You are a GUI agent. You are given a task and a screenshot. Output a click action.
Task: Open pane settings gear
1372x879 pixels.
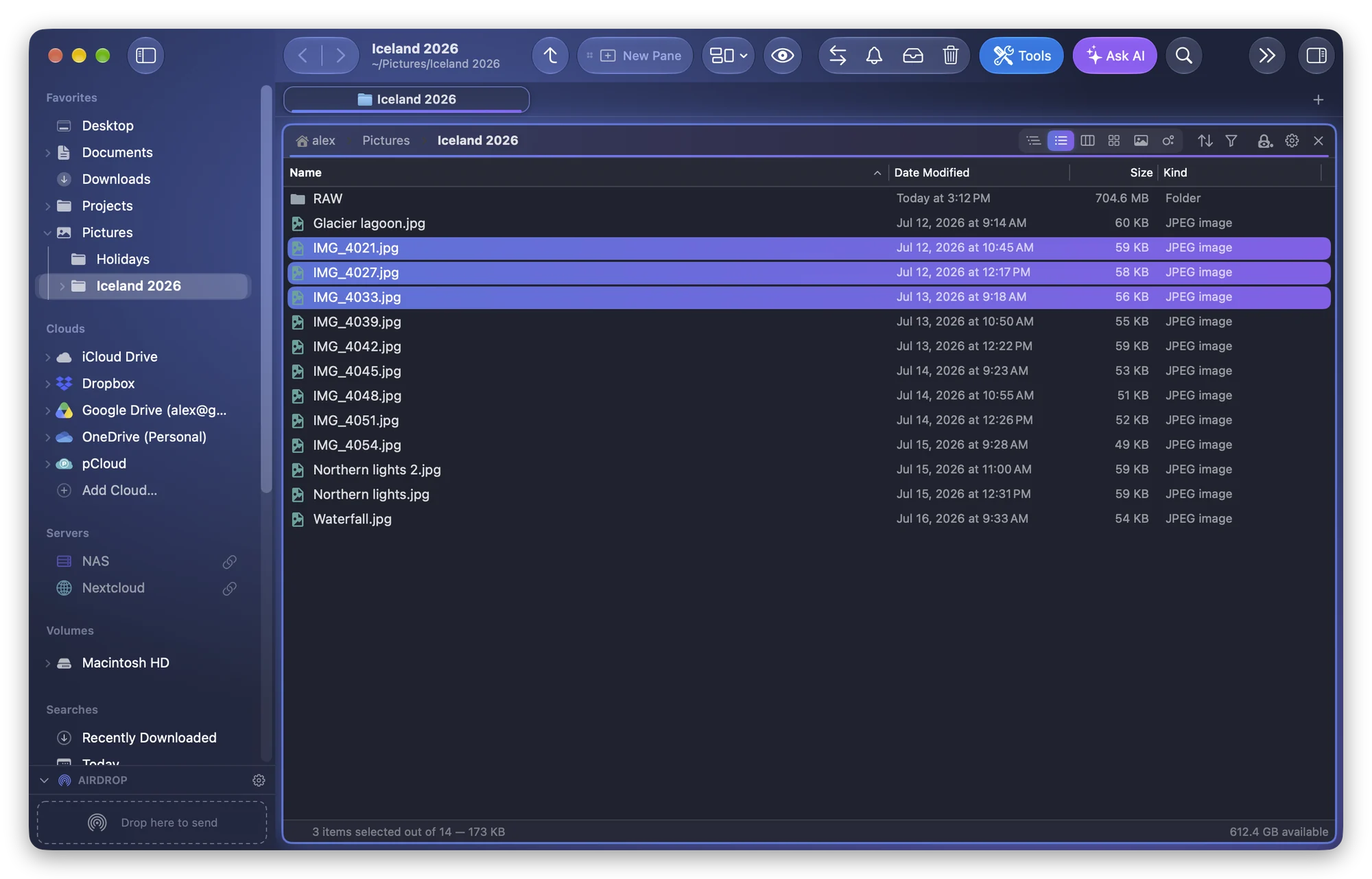click(1292, 141)
